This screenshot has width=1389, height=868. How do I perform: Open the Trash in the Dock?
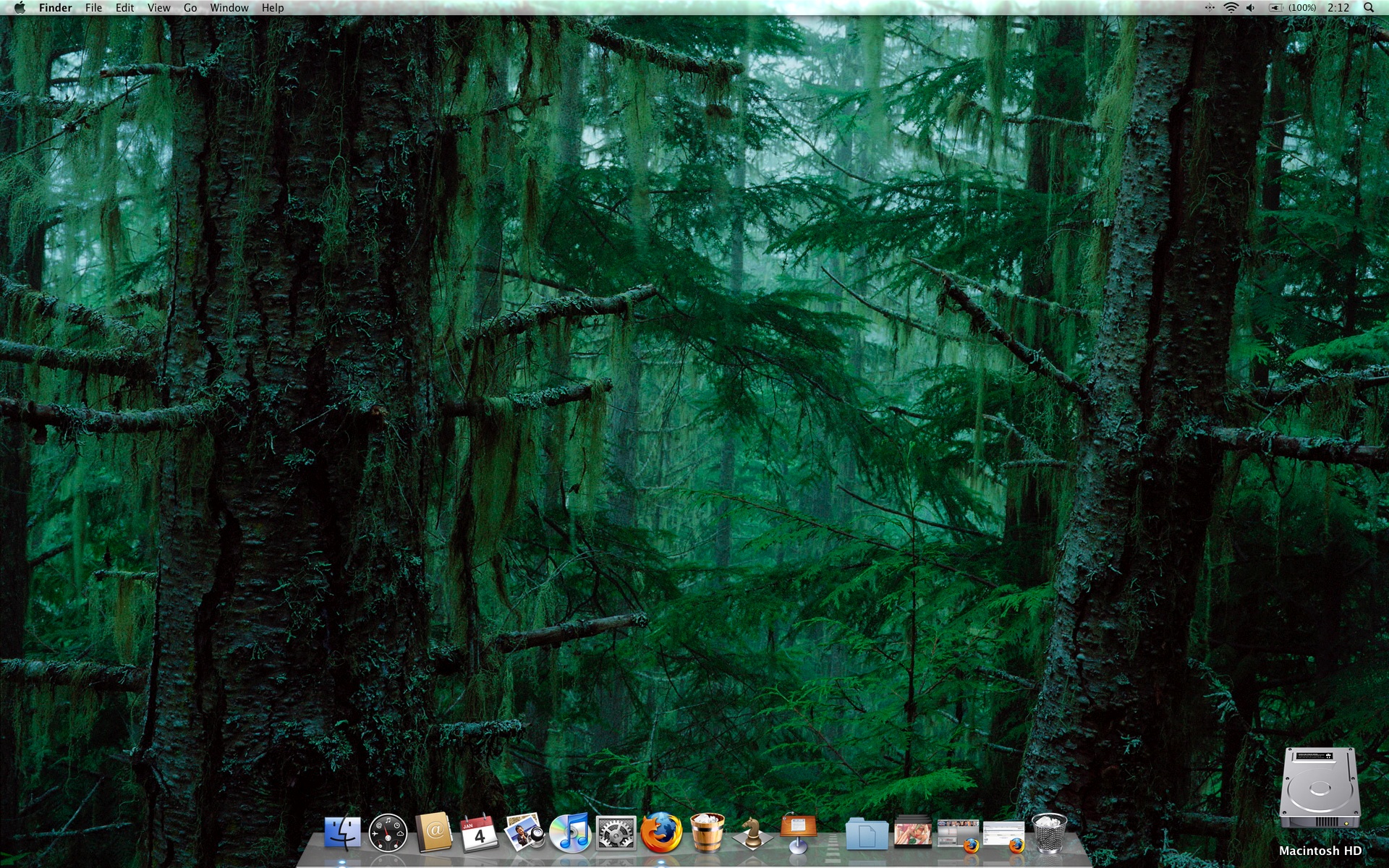click(x=1049, y=833)
